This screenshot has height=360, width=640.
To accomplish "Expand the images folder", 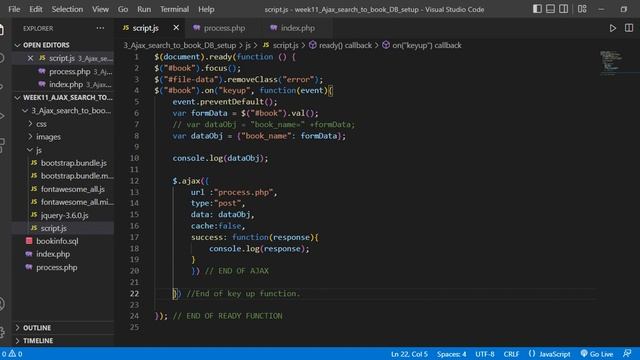I will [63, 137].
